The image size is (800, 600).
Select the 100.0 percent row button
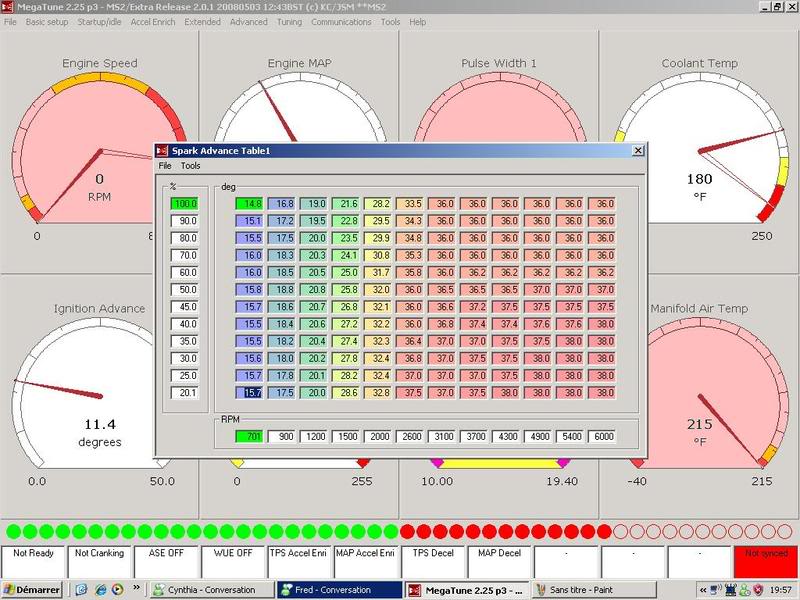183,202
